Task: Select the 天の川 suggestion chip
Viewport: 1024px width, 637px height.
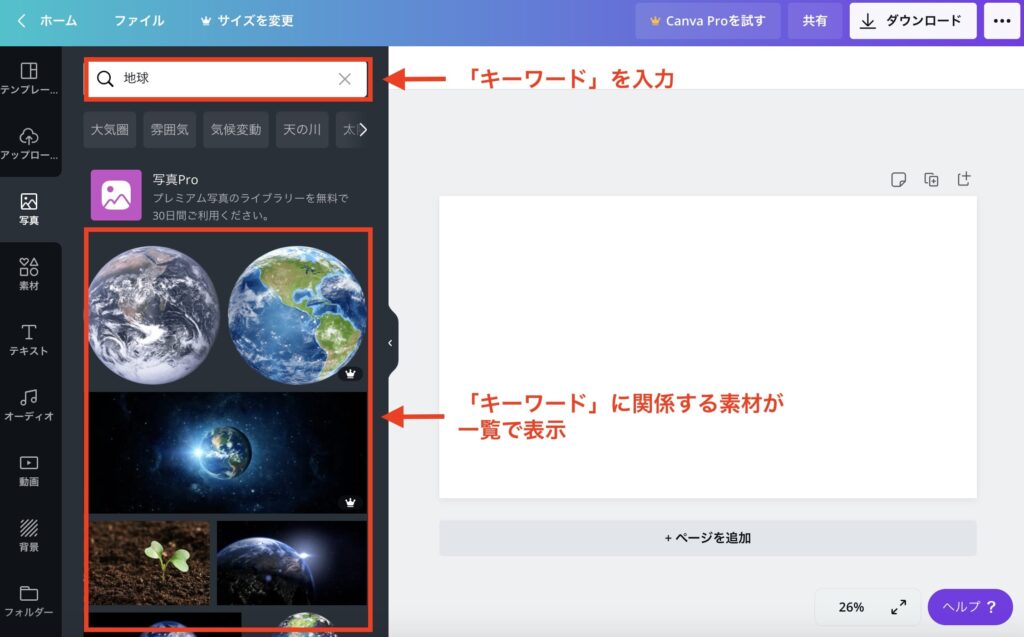Action: [302, 129]
